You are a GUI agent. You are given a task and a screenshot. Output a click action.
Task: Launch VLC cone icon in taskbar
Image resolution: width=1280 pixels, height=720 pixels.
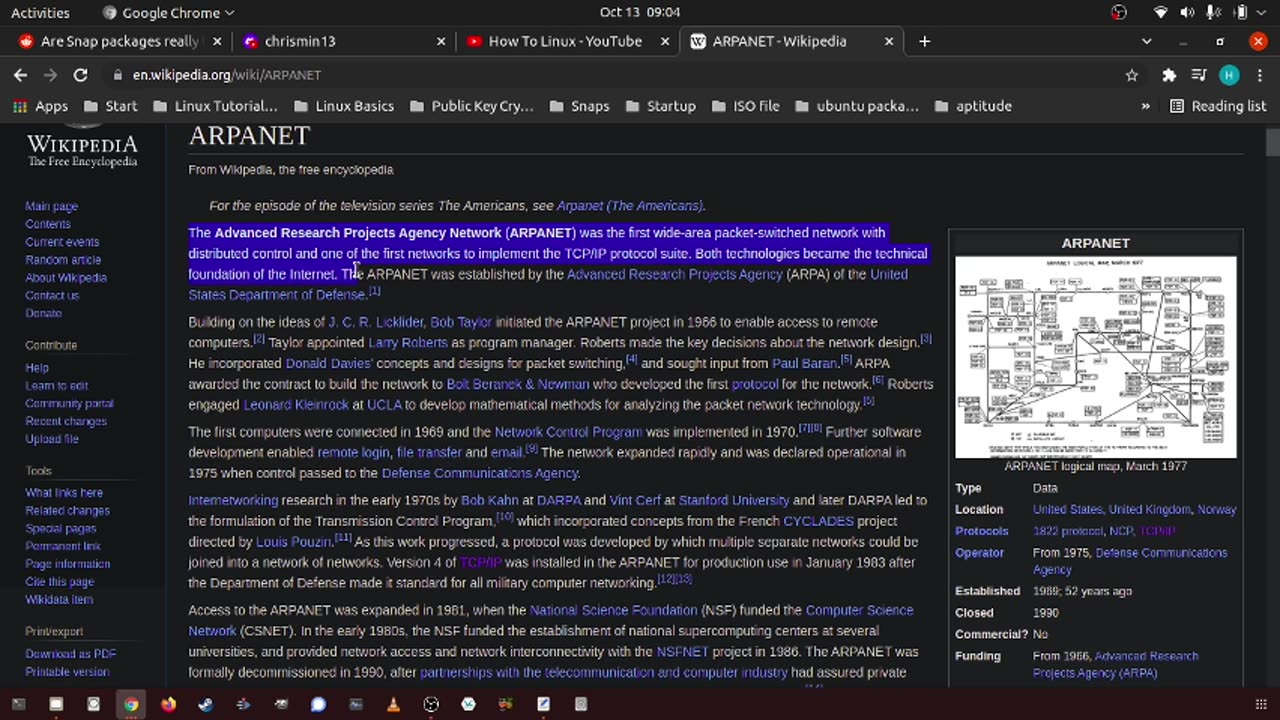(393, 704)
